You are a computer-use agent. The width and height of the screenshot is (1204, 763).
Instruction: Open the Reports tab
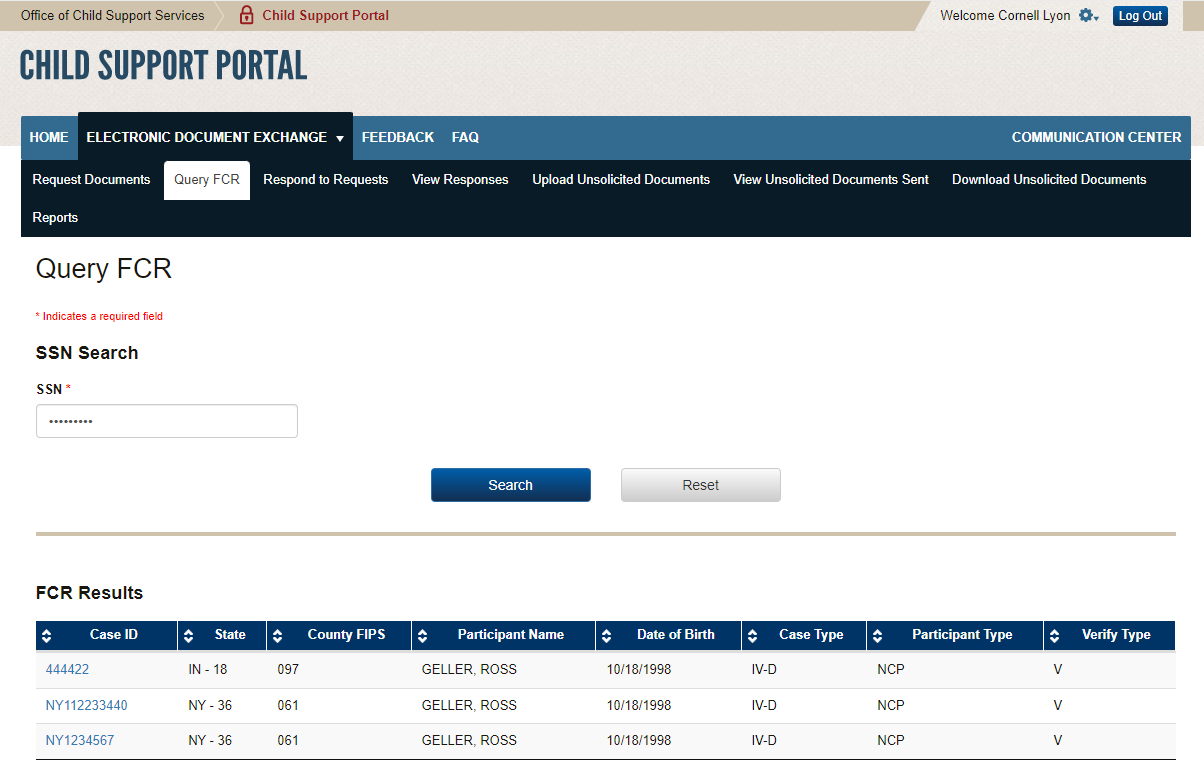pos(55,218)
